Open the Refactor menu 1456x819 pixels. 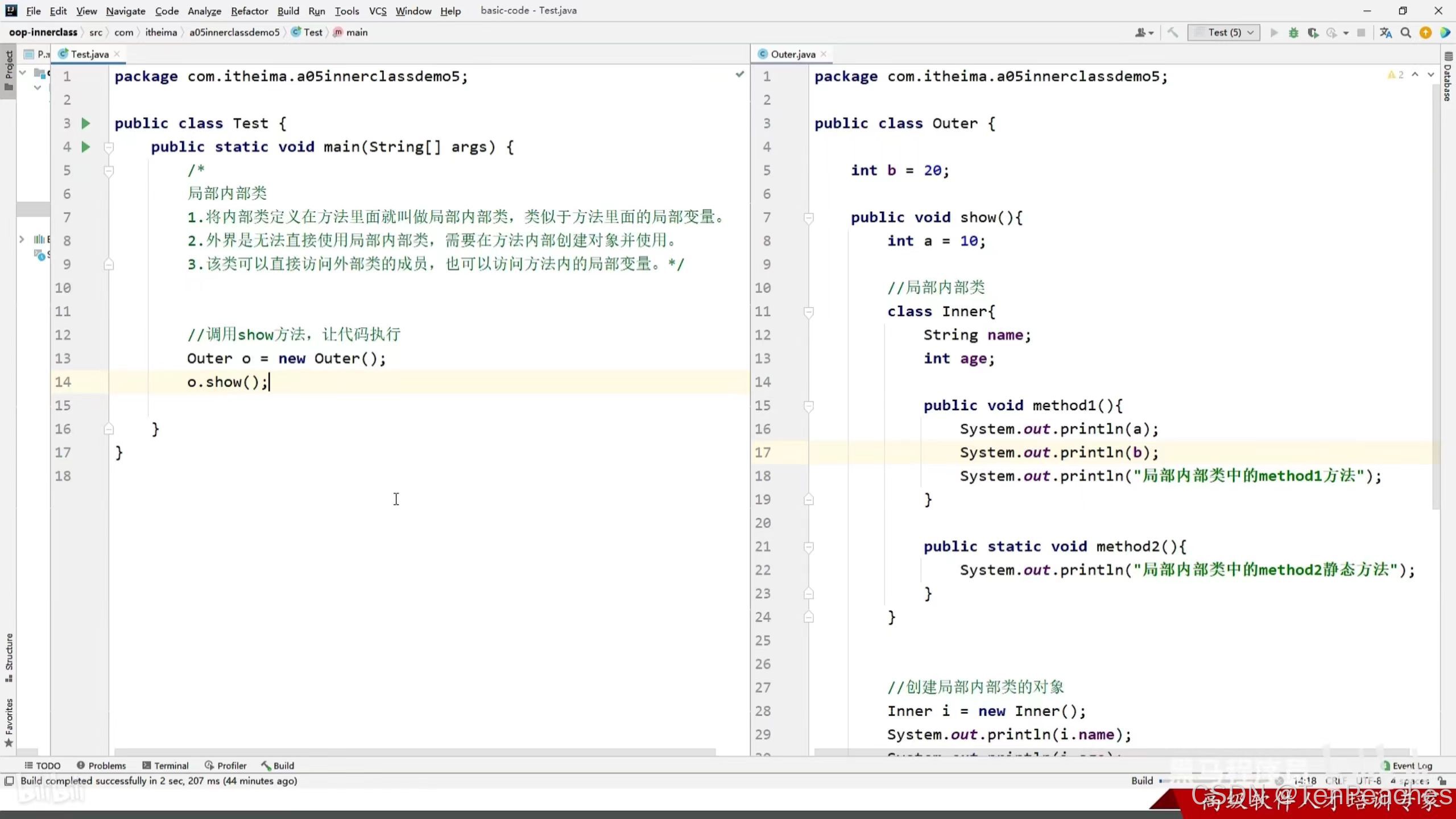pyautogui.click(x=249, y=11)
